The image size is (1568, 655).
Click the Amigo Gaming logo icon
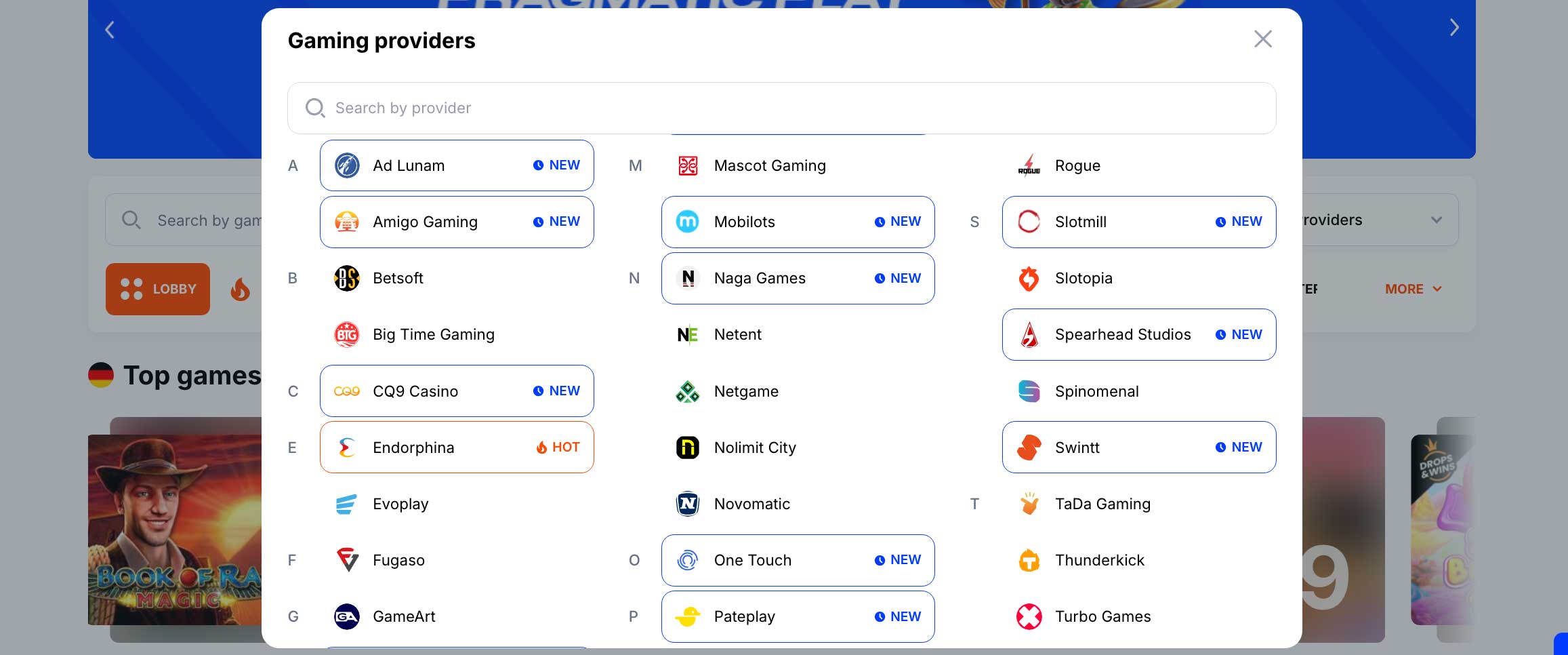click(x=347, y=222)
